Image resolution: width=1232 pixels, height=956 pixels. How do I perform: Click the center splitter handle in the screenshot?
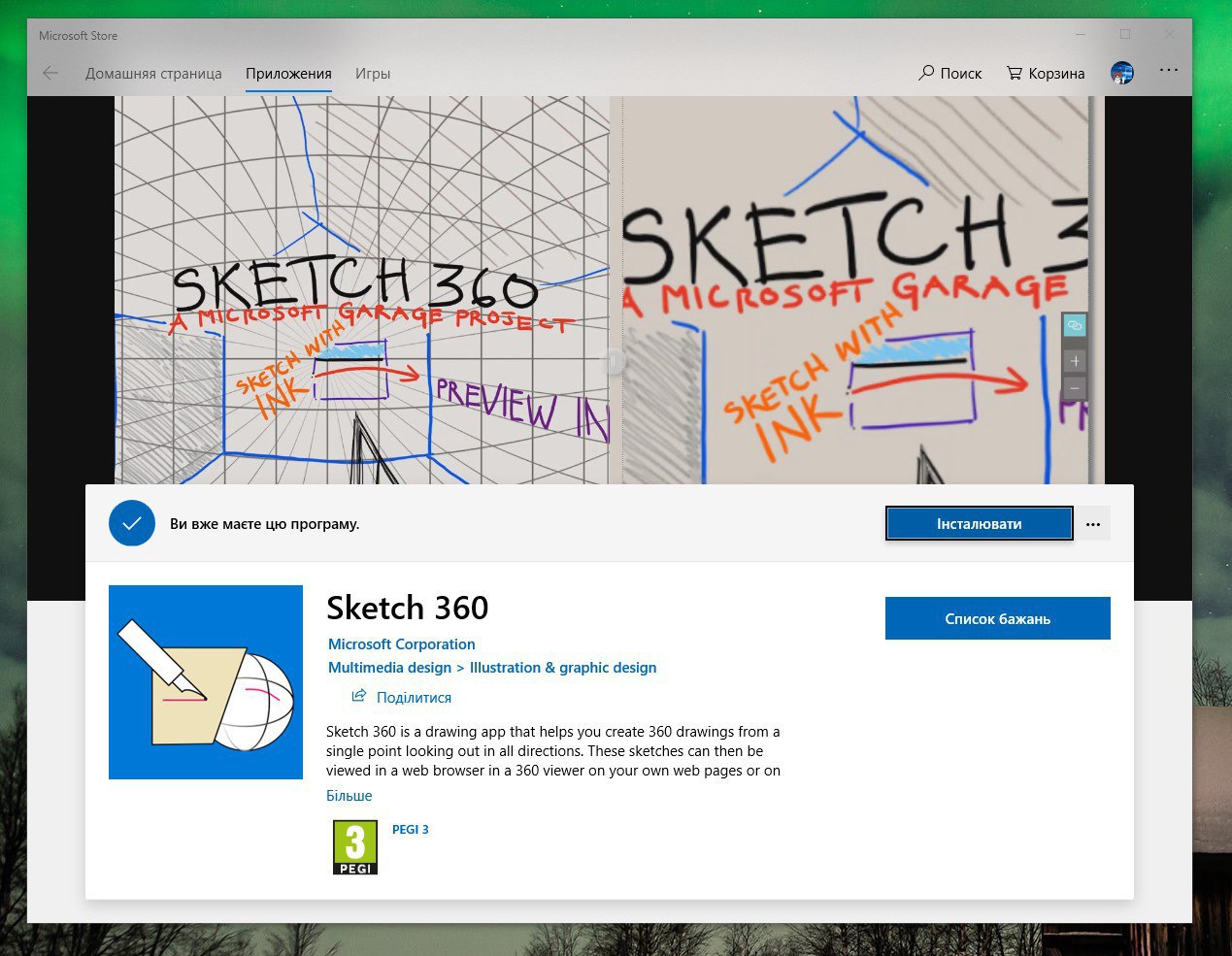[613, 361]
